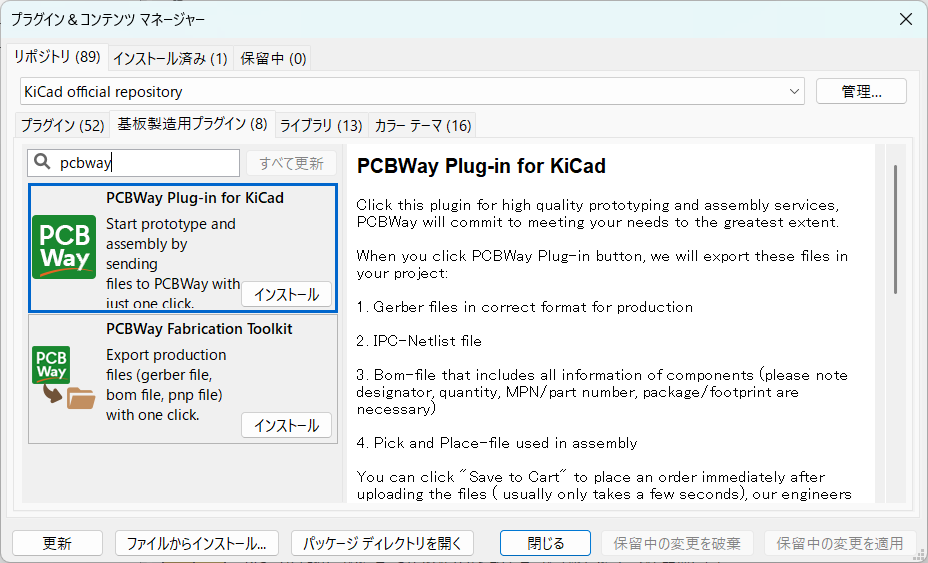Focus the pcbway search field
Viewport: 928px width, 563px height.
click(134, 163)
